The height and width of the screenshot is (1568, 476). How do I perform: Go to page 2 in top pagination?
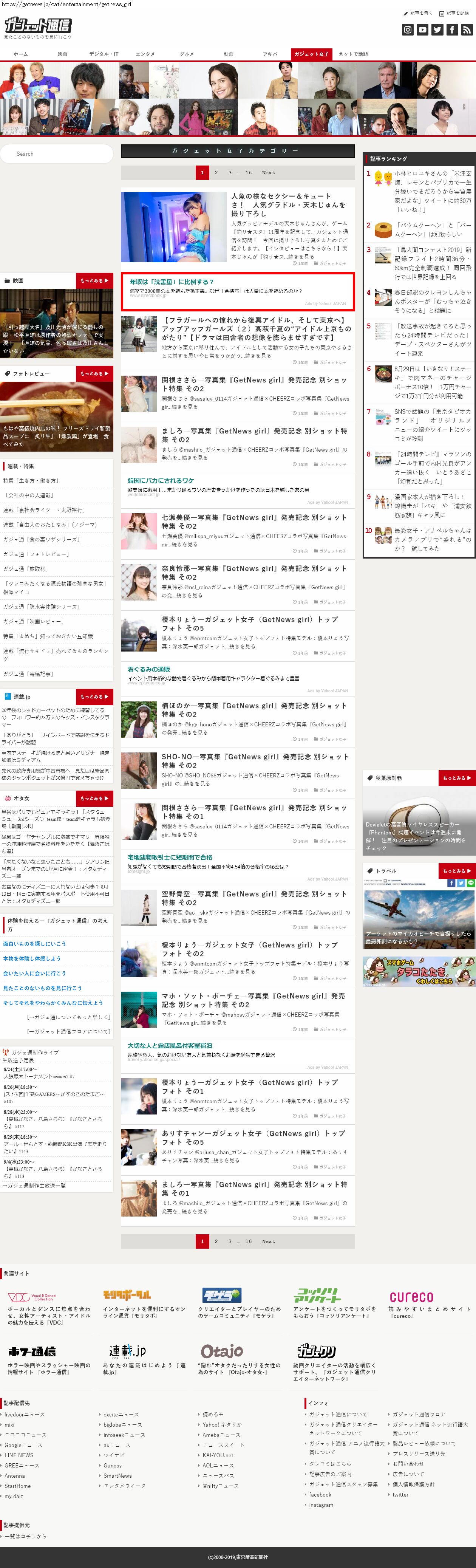pos(216,173)
